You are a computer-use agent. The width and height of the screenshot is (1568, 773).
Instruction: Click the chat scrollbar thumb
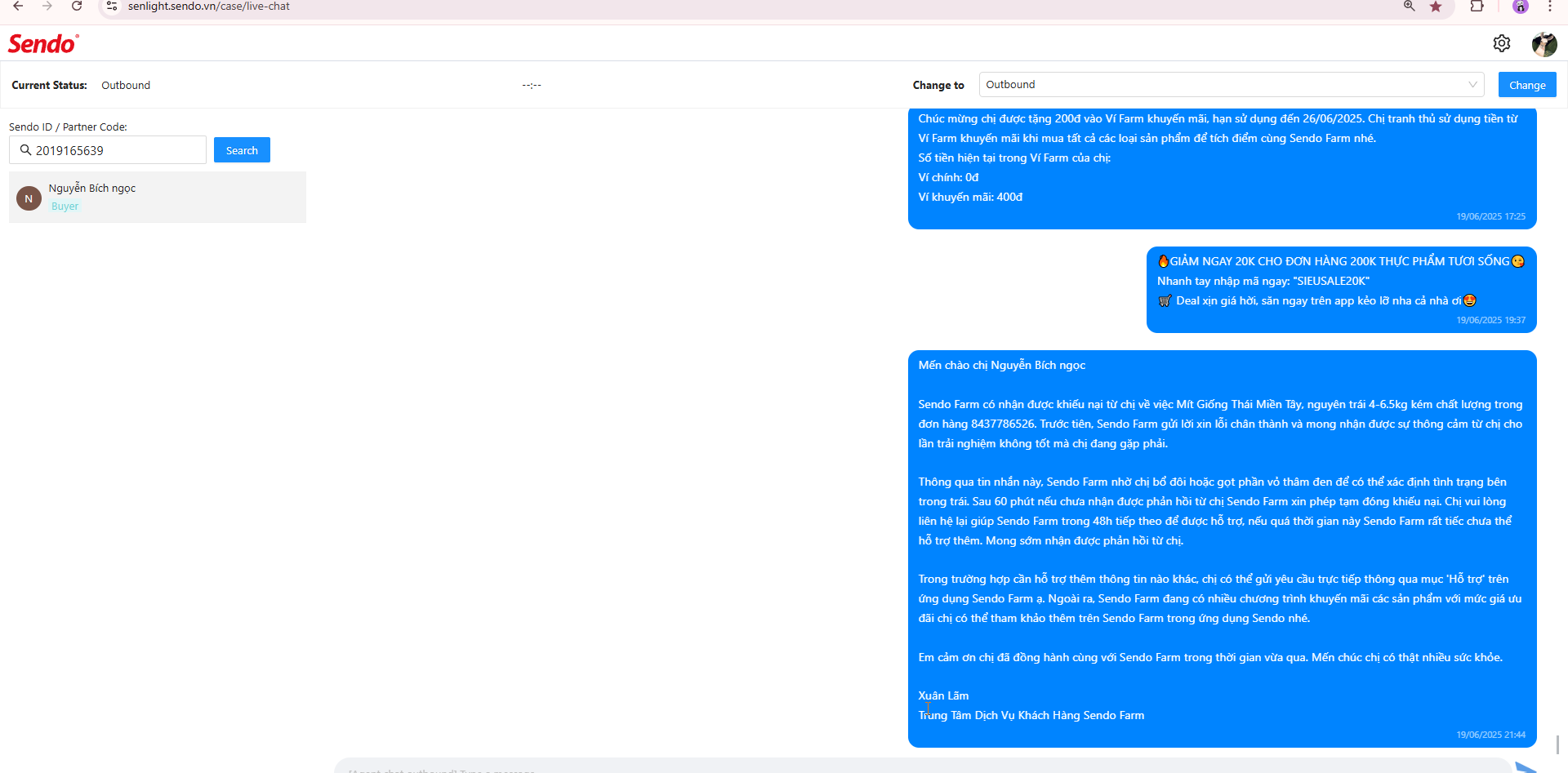[1557, 744]
